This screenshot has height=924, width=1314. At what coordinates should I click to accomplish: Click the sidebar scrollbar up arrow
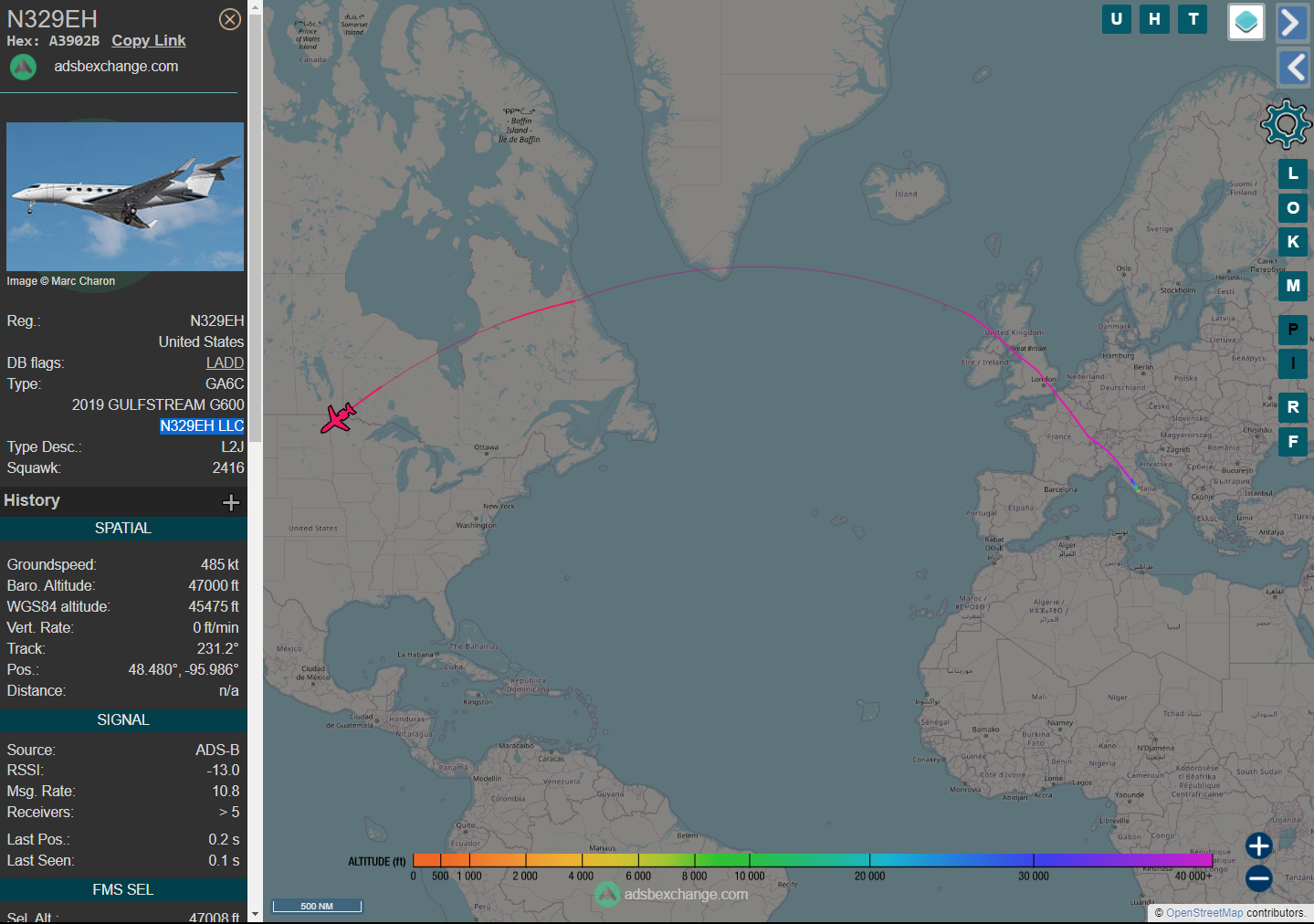(x=255, y=6)
